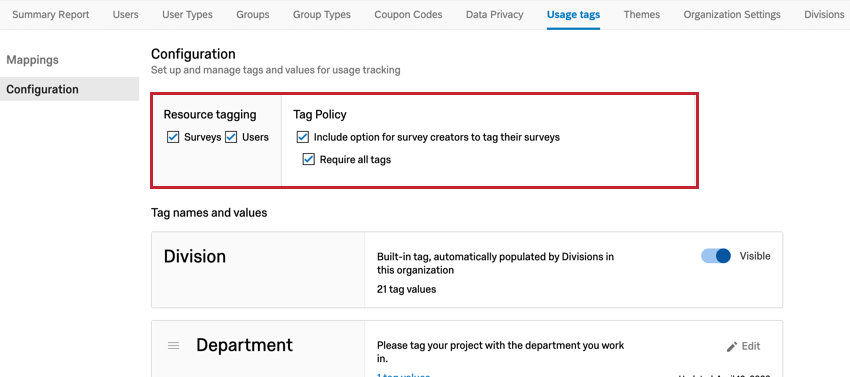Go to the User Types tab
This screenshot has height=377, width=850.
coord(187,15)
